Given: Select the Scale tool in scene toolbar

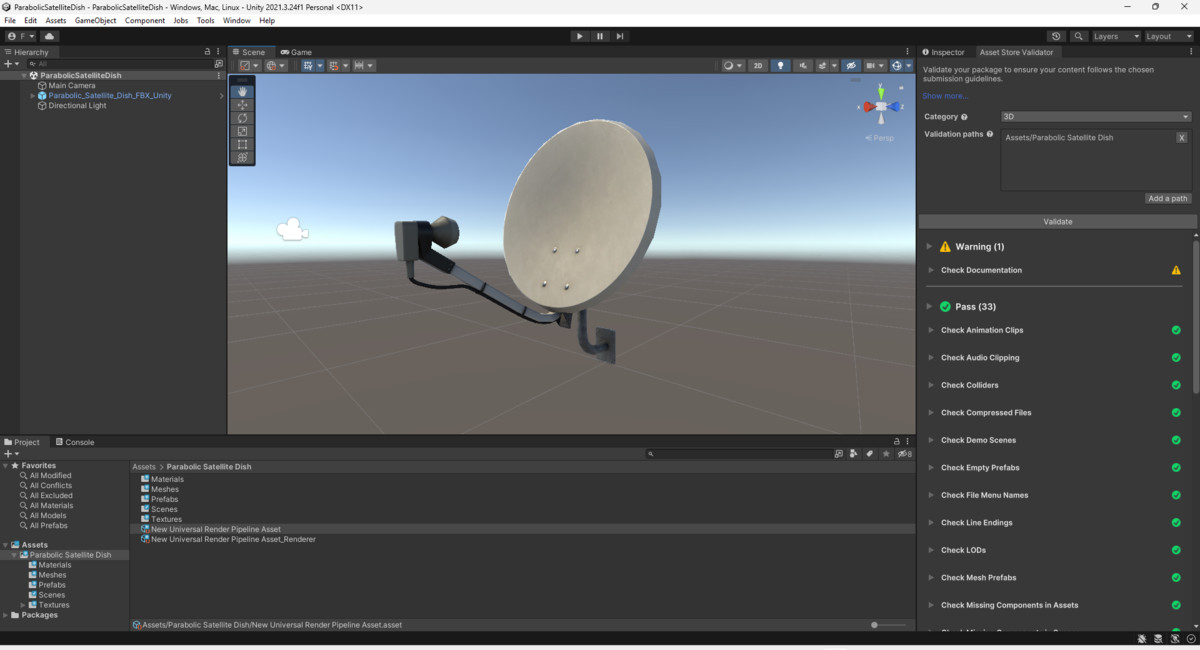Looking at the screenshot, I should 242,131.
